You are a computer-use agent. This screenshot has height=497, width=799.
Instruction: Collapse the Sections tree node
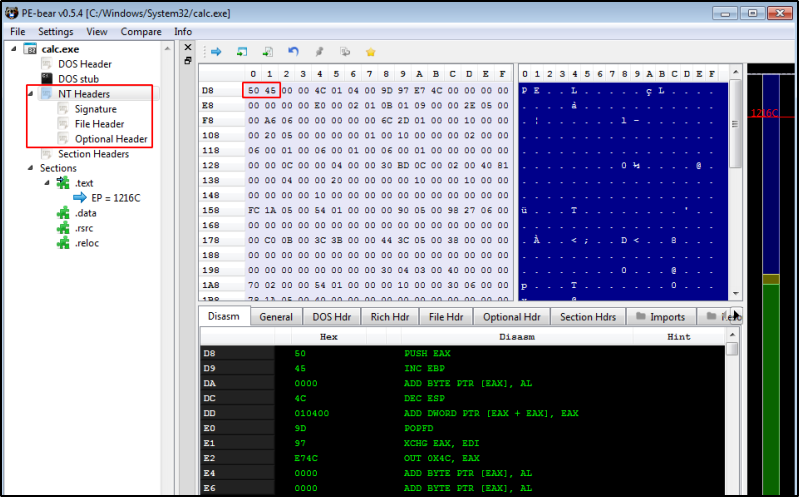pos(30,168)
